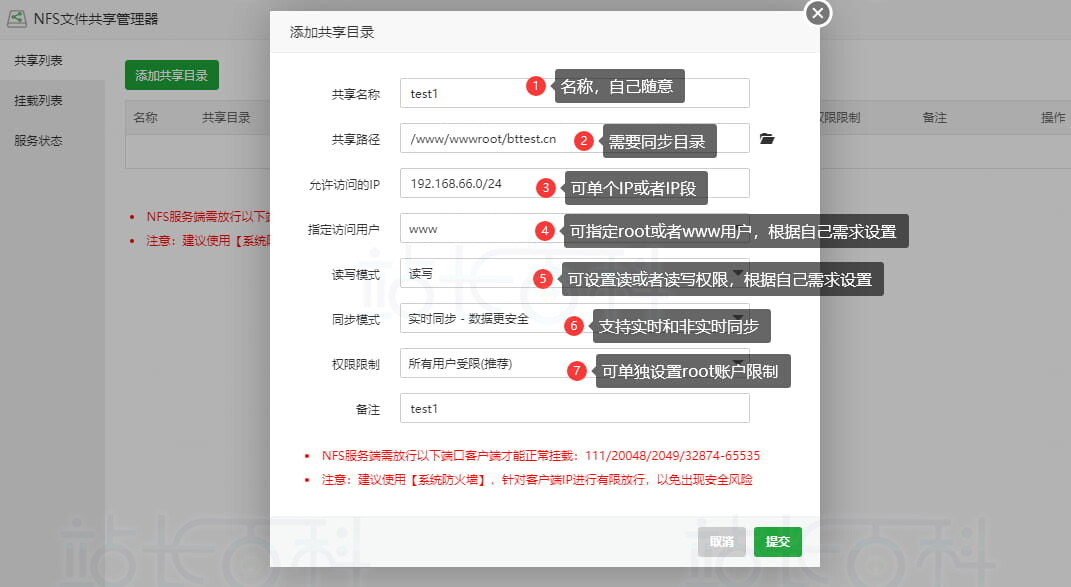Click the NFS文件共享管理器 logo icon

pyautogui.click(x=17, y=18)
